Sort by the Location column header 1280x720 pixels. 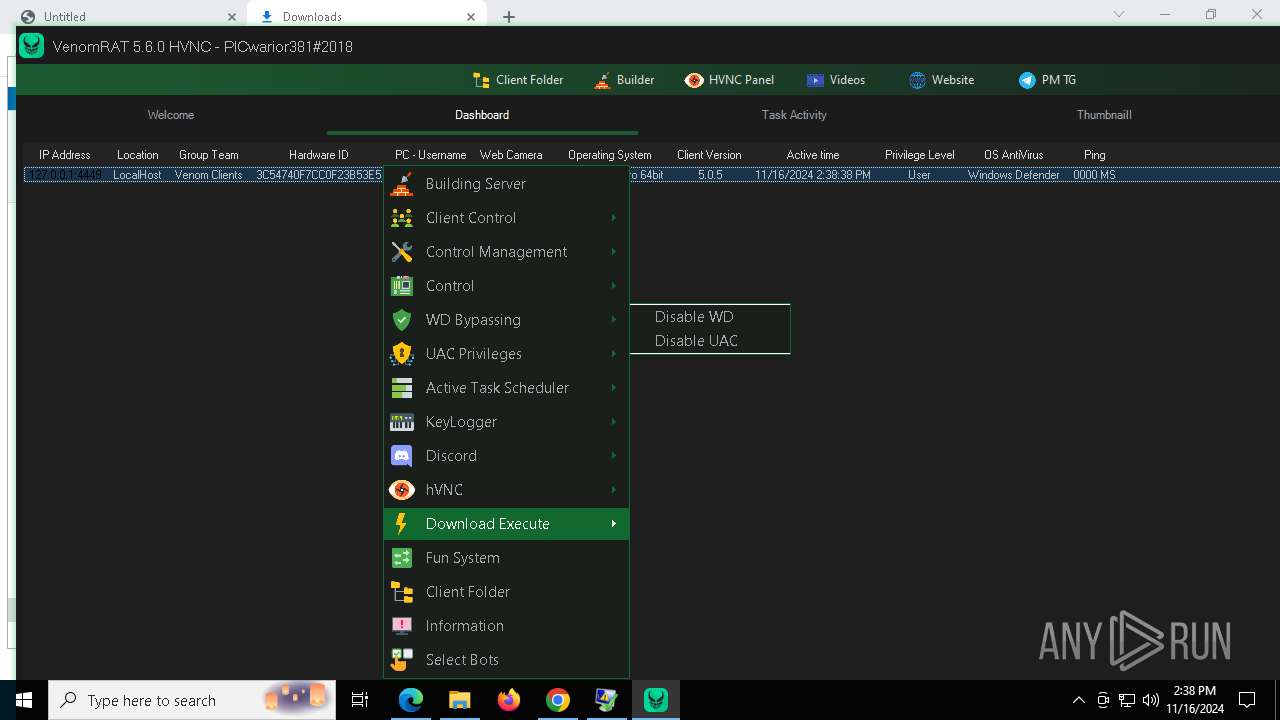(x=138, y=155)
